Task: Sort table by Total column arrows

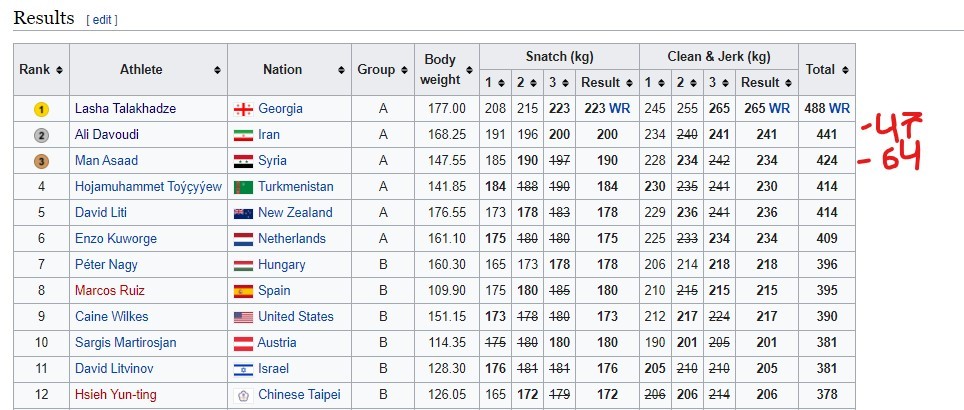Action: coord(846,70)
